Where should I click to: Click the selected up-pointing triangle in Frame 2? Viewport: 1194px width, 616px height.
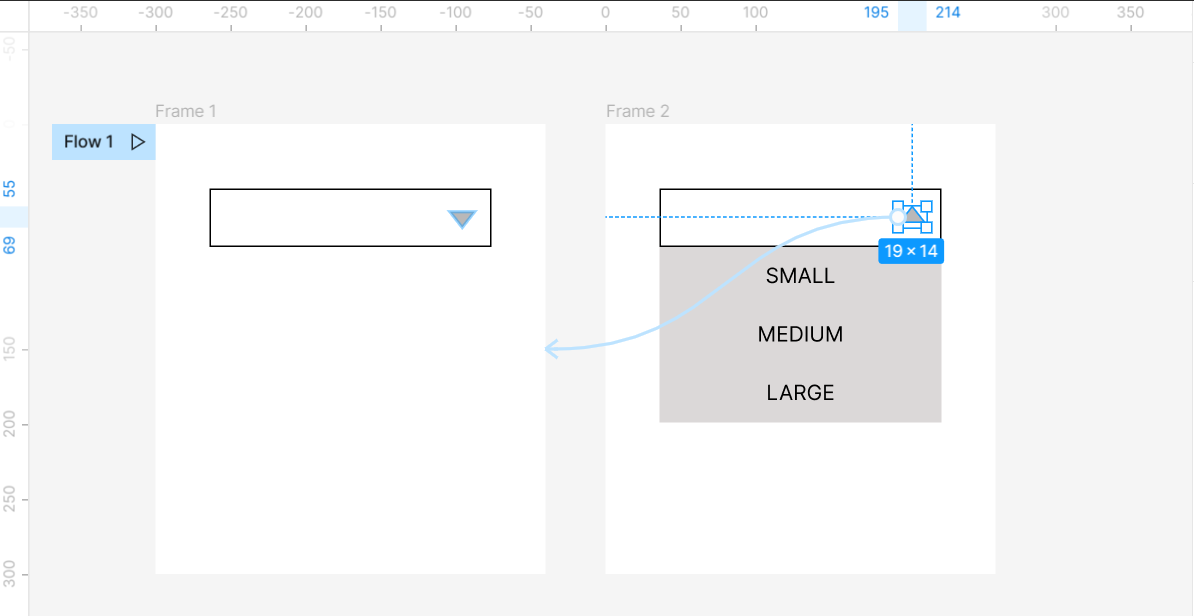[x=915, y=214]
